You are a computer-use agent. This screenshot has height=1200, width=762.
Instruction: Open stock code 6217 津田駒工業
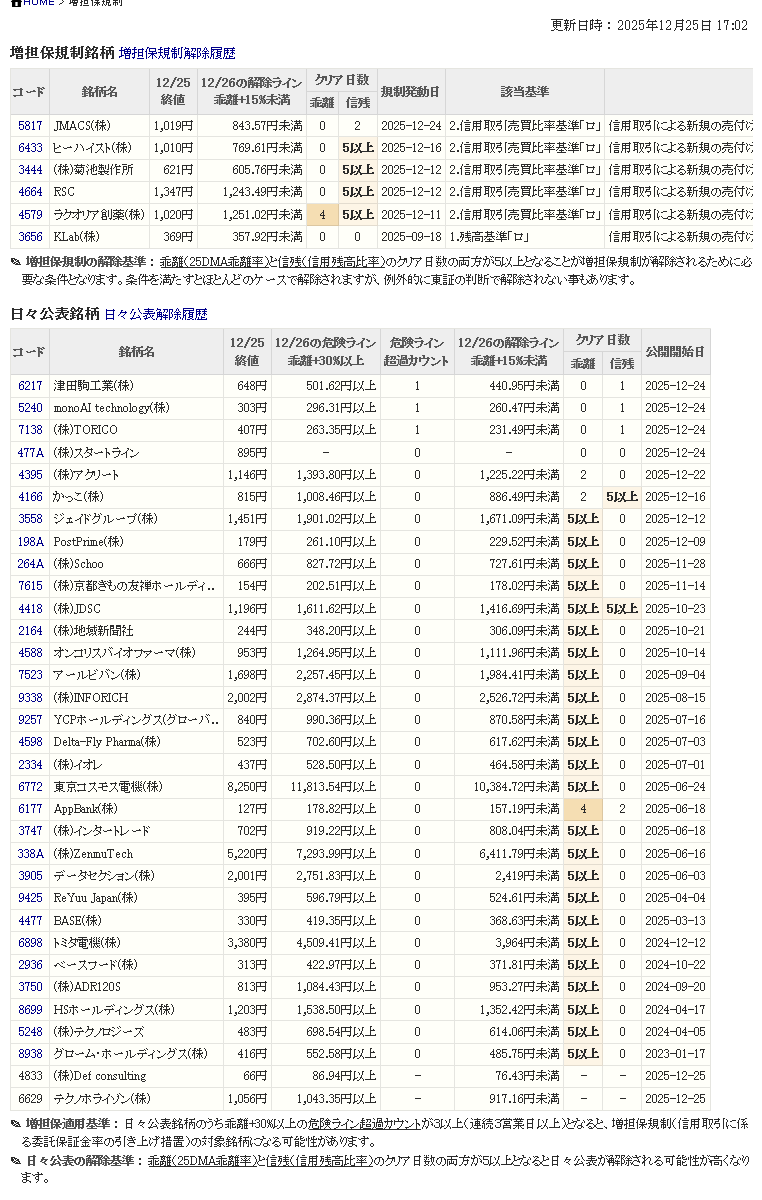pos(30,386)
